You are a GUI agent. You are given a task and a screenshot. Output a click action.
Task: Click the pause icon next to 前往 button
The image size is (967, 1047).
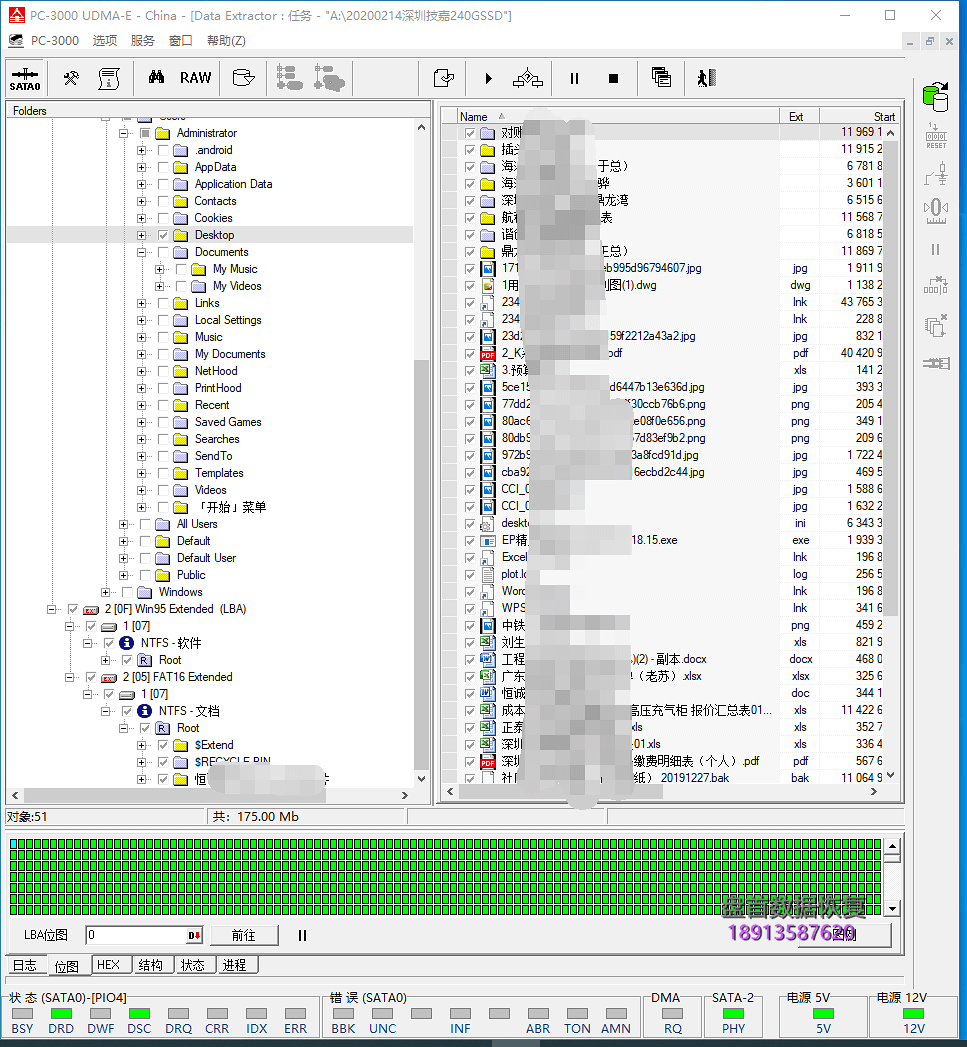click(303, 935)
